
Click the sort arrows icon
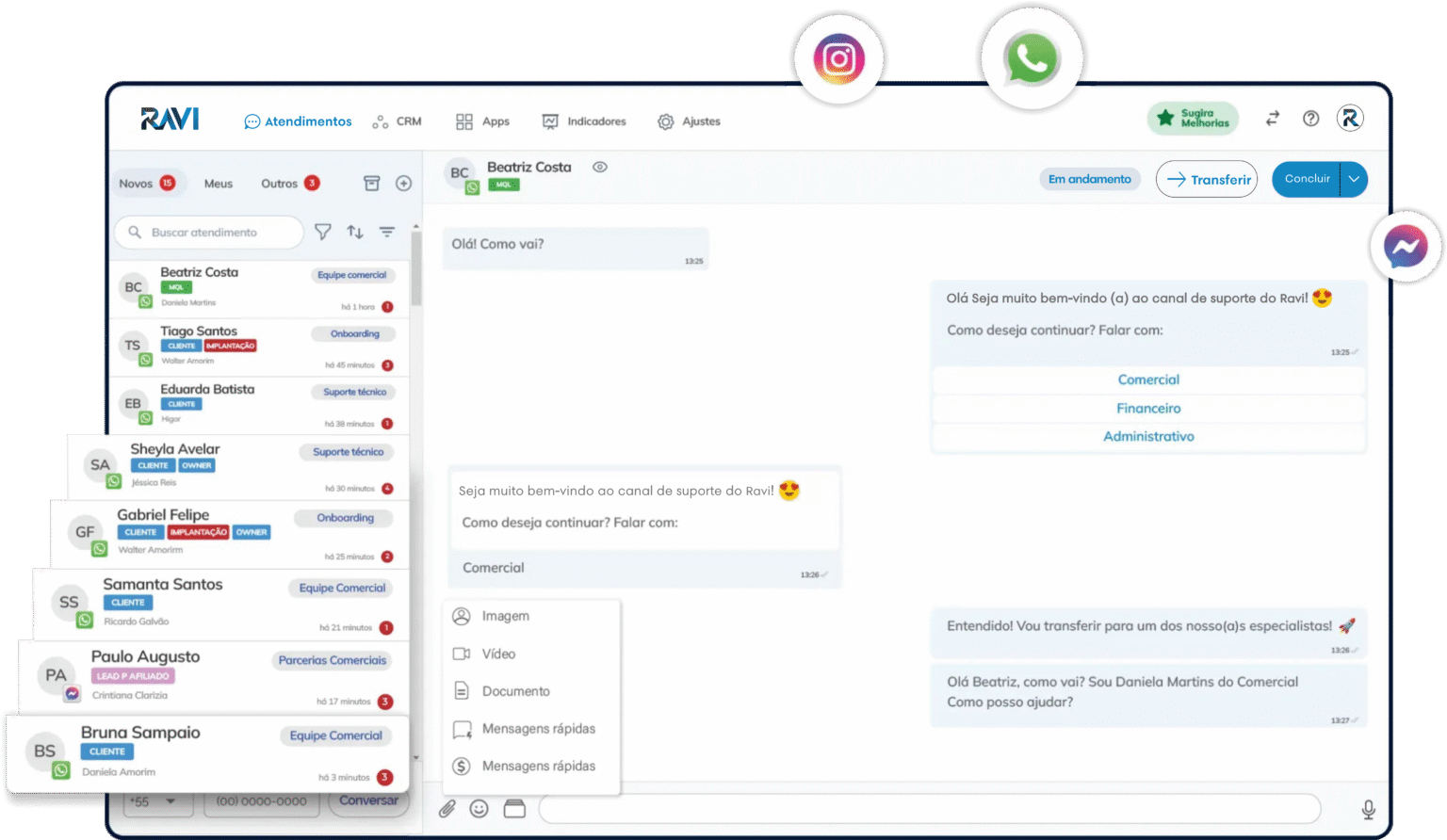pyautogui.click(x=355, y=232)
